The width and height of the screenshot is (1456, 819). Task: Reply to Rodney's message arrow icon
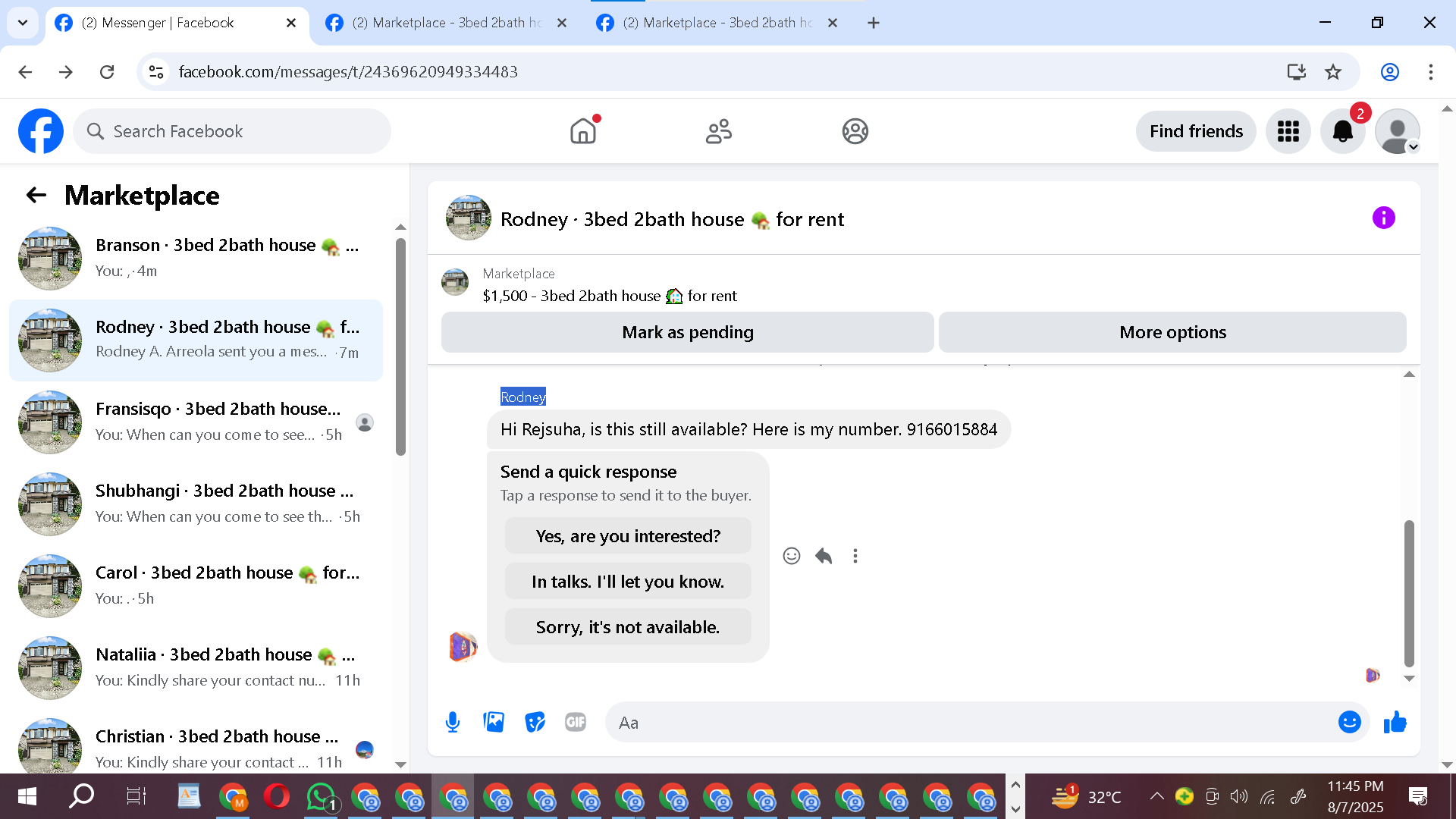(x=824, y=556)
